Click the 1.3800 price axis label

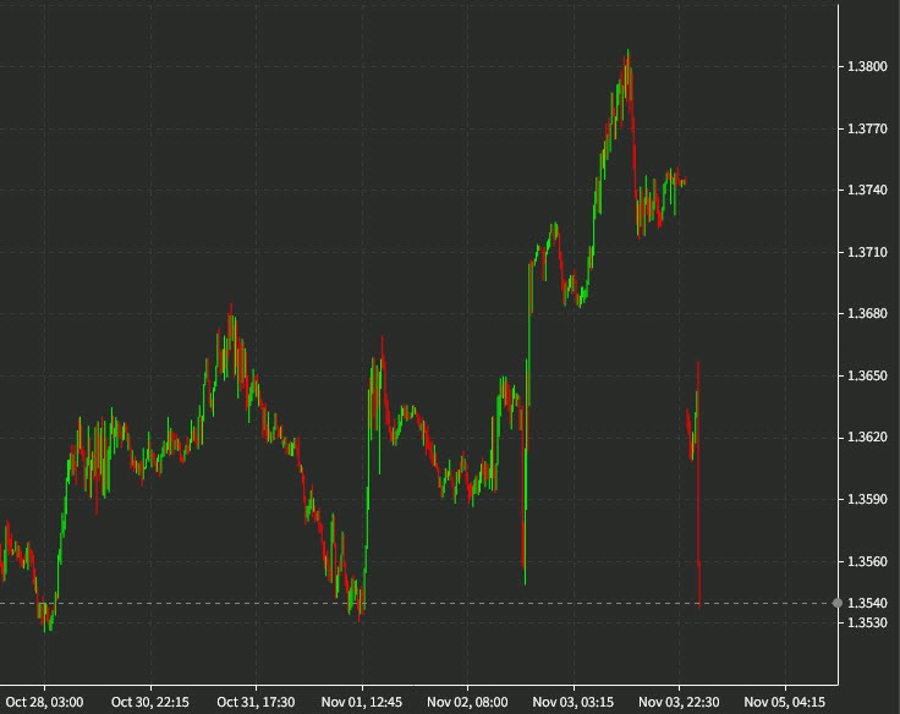coord(866,67)
